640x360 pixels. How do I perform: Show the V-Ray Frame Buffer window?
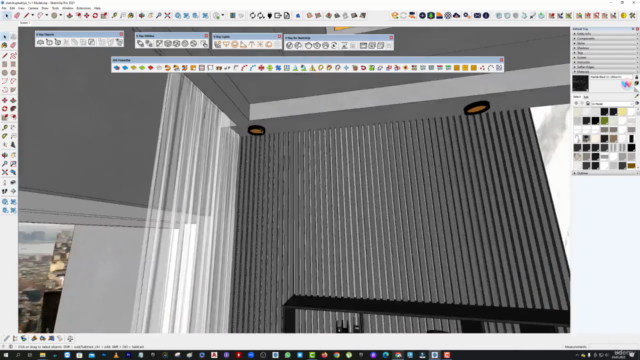[363, 46]
